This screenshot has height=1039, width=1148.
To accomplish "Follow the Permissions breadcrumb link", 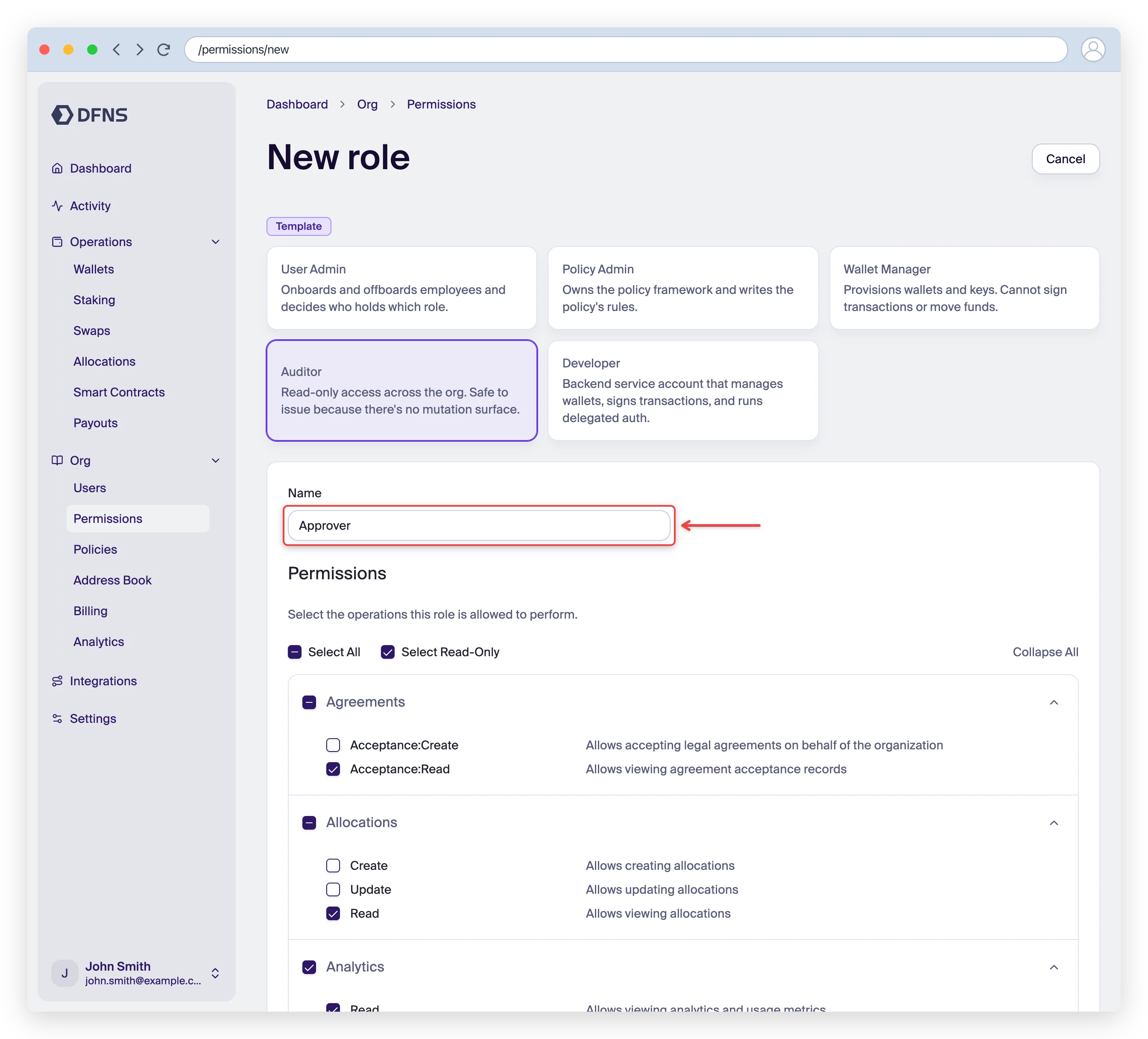I will pyautogui.click(x=441, y=104).
